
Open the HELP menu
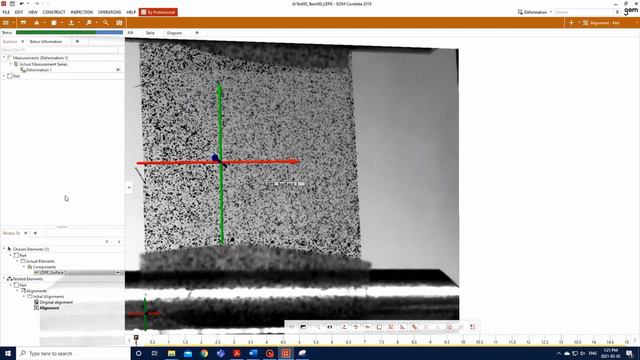[131, 12]
